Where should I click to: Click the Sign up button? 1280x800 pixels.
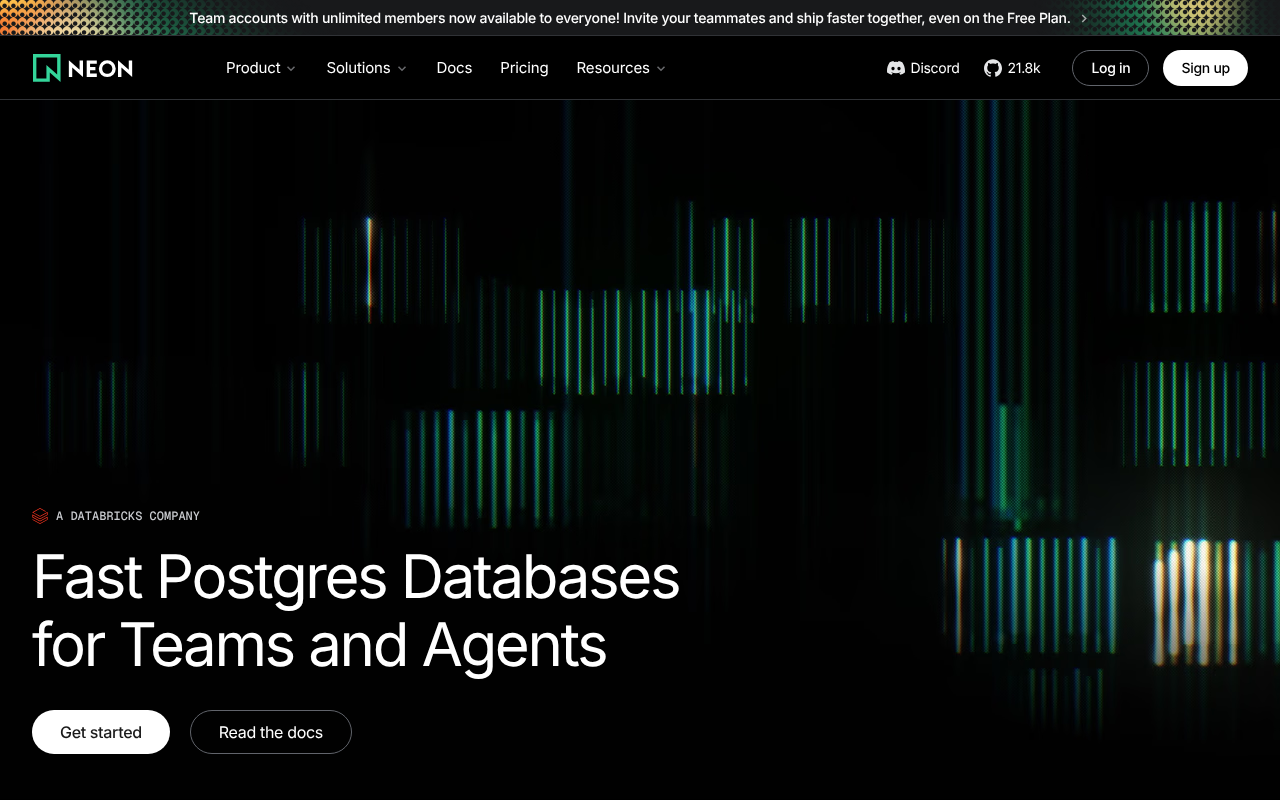(x=1205, y=68)
